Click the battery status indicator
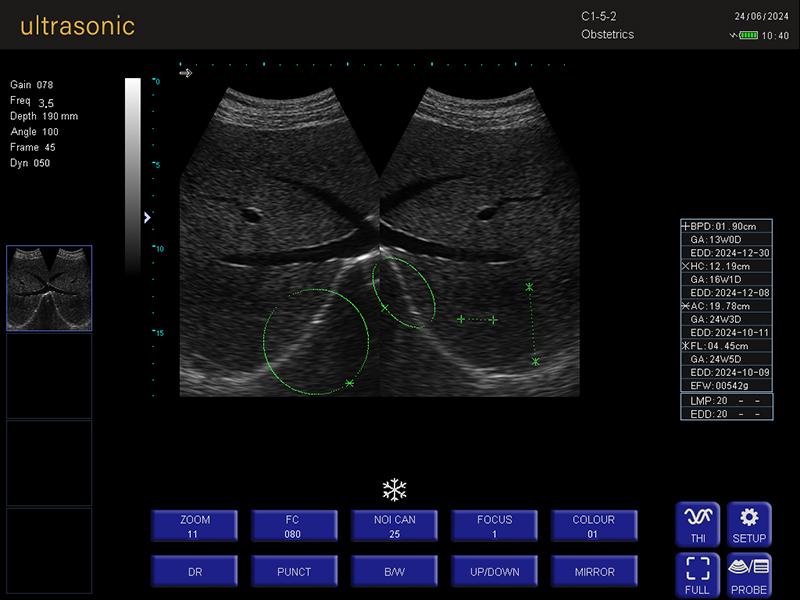 click(748, 35)
